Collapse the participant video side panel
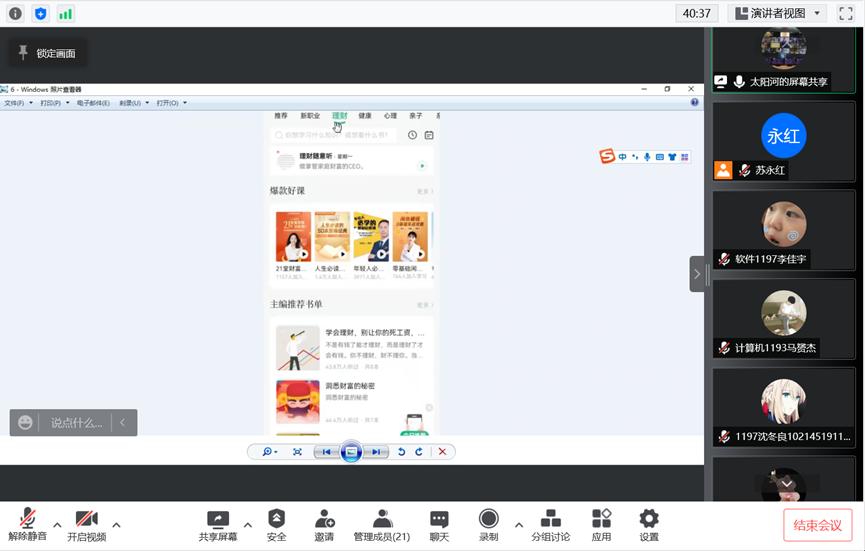865x551 pixels. click(x=697, y=274)
